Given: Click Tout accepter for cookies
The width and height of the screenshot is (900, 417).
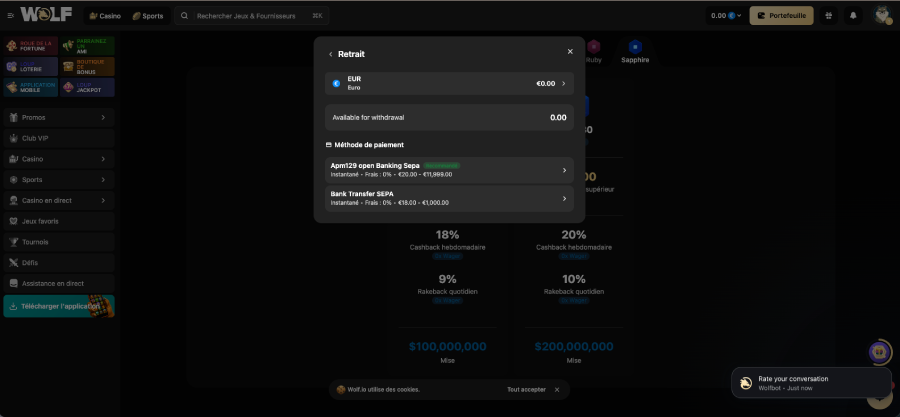Looking at the screenshot, I should [x=526, y=389].
